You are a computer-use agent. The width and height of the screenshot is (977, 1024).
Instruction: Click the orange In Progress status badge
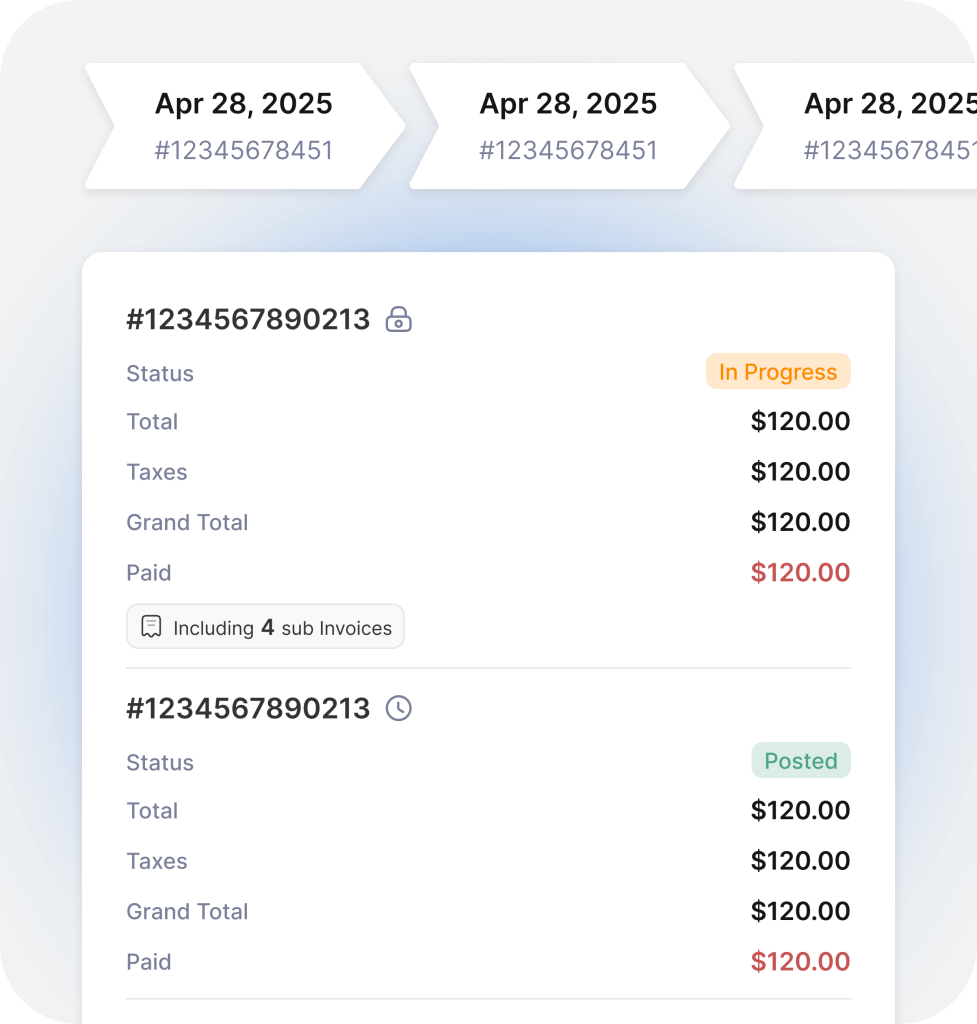click(778, 372)
